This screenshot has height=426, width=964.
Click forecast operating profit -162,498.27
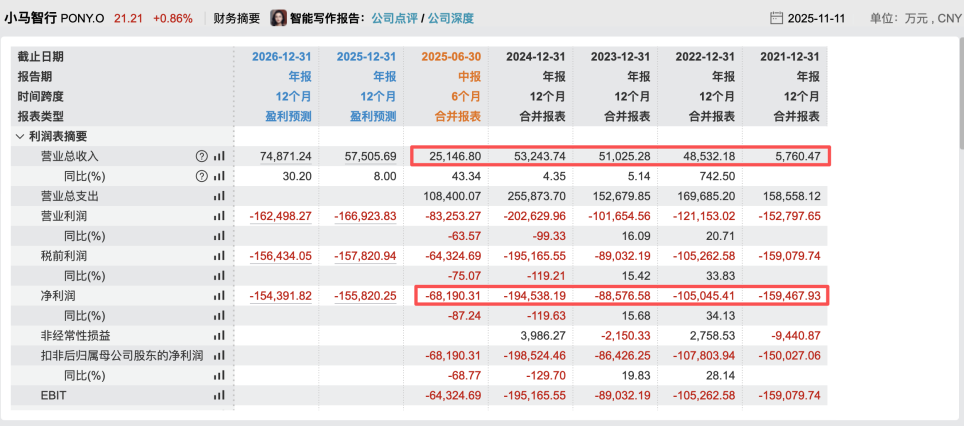[x=281, y=216]
